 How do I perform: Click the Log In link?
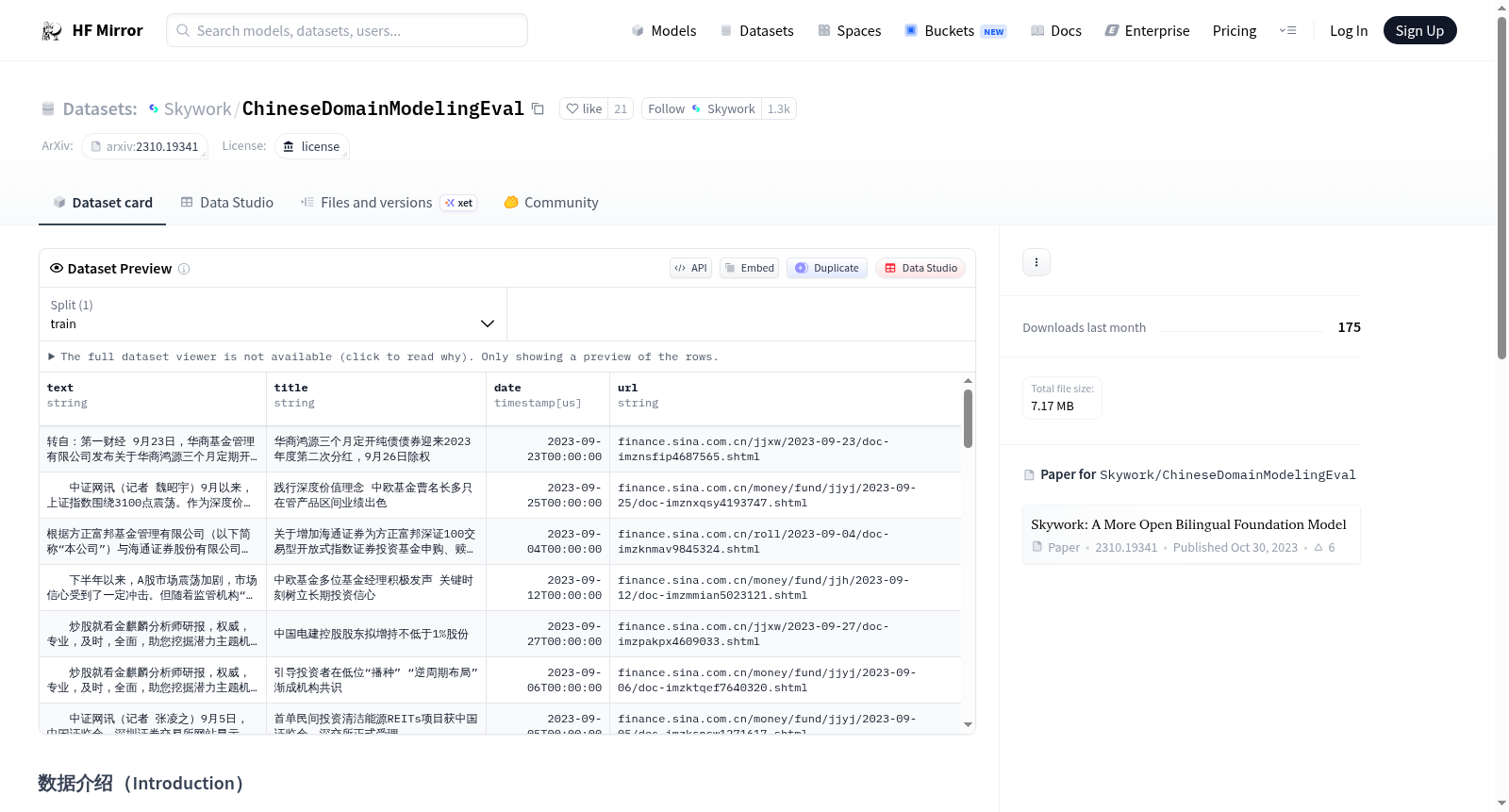1349,31
